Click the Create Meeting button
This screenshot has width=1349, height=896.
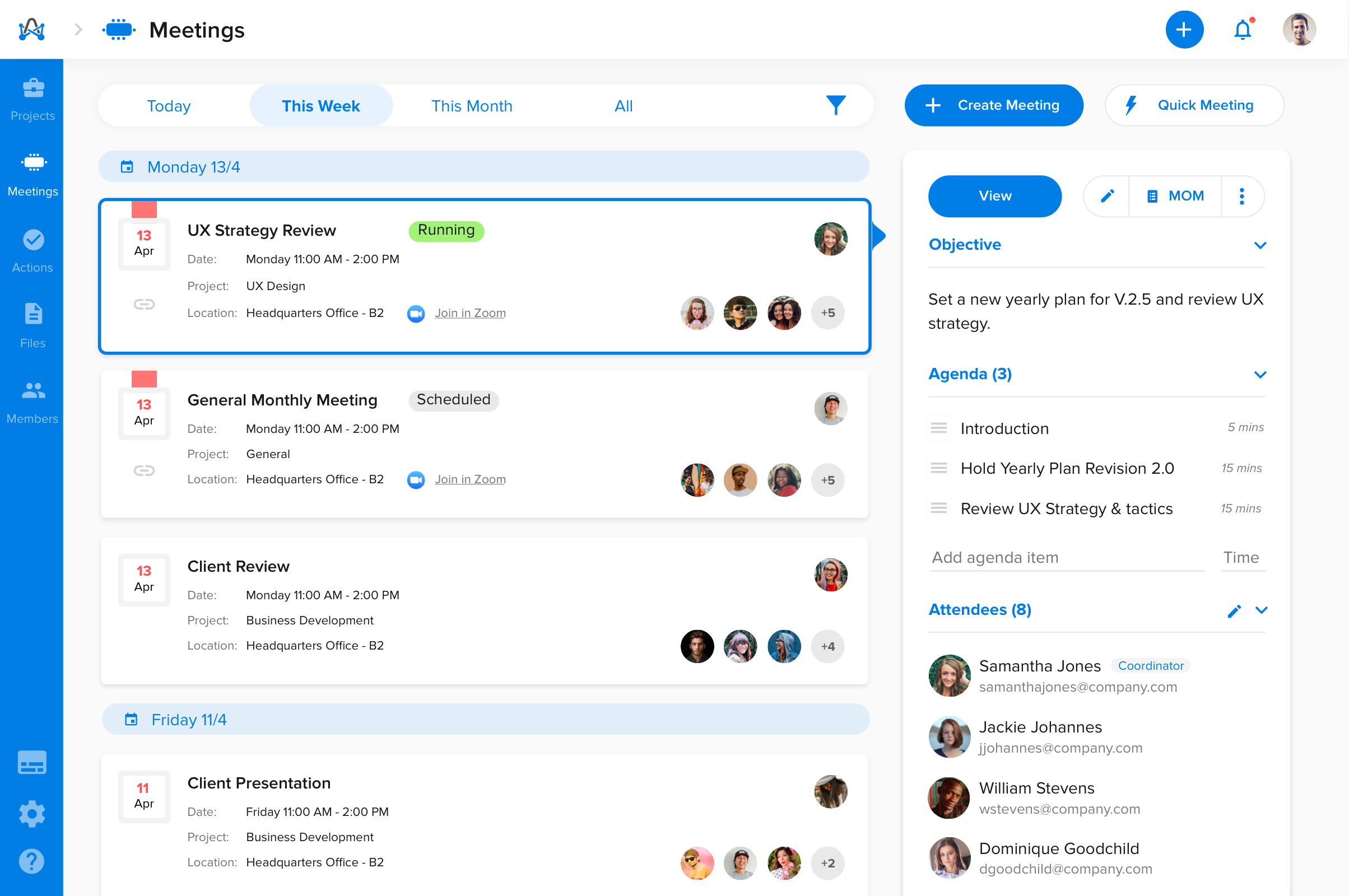pos(993,105)
